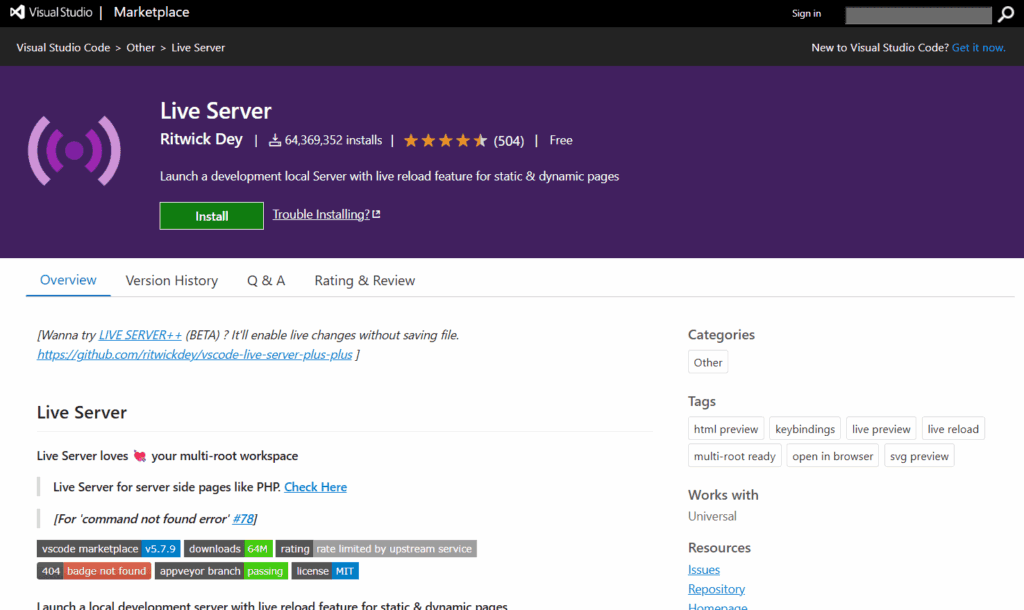1024x610 pixels.
Task: Select the open in browser tag
Action: pos(833,456)
